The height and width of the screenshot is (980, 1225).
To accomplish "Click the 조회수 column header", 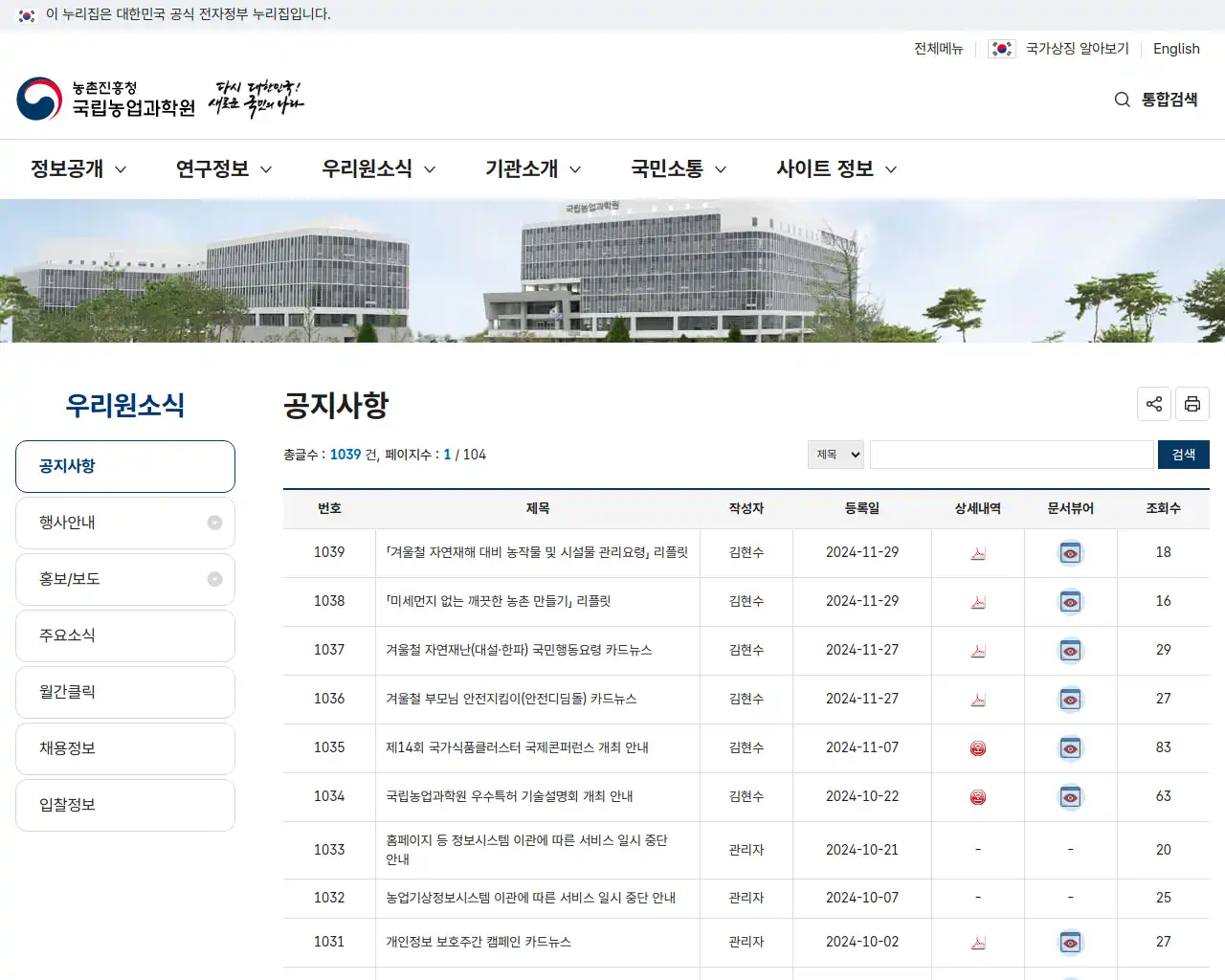I will [1164, 509].
